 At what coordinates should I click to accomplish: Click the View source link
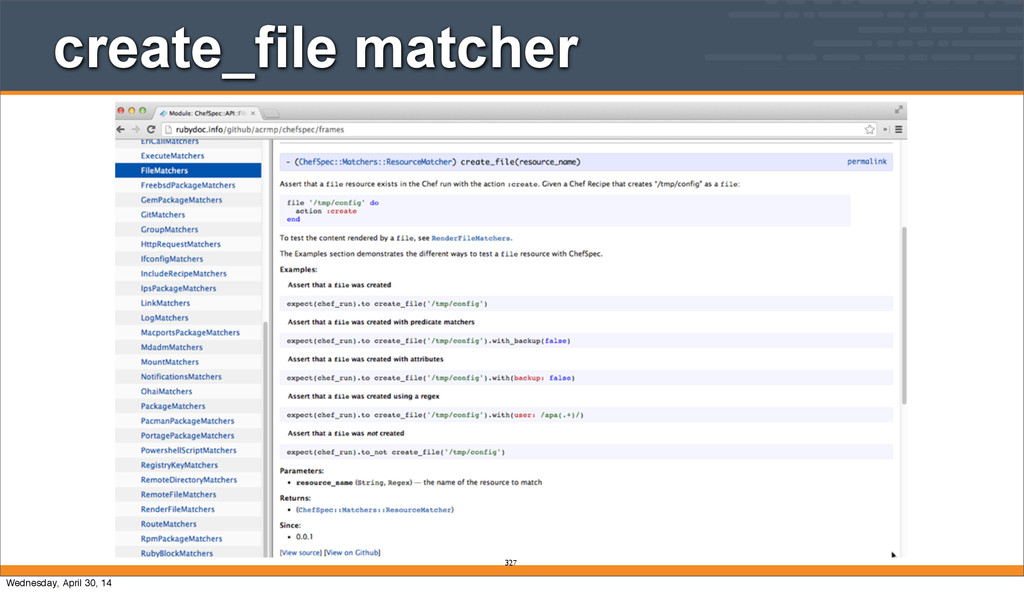(301, 552)
